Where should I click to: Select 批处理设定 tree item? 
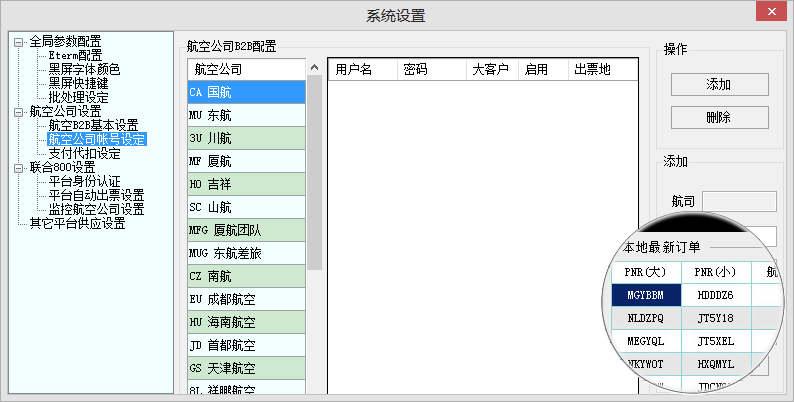point(78,97)
